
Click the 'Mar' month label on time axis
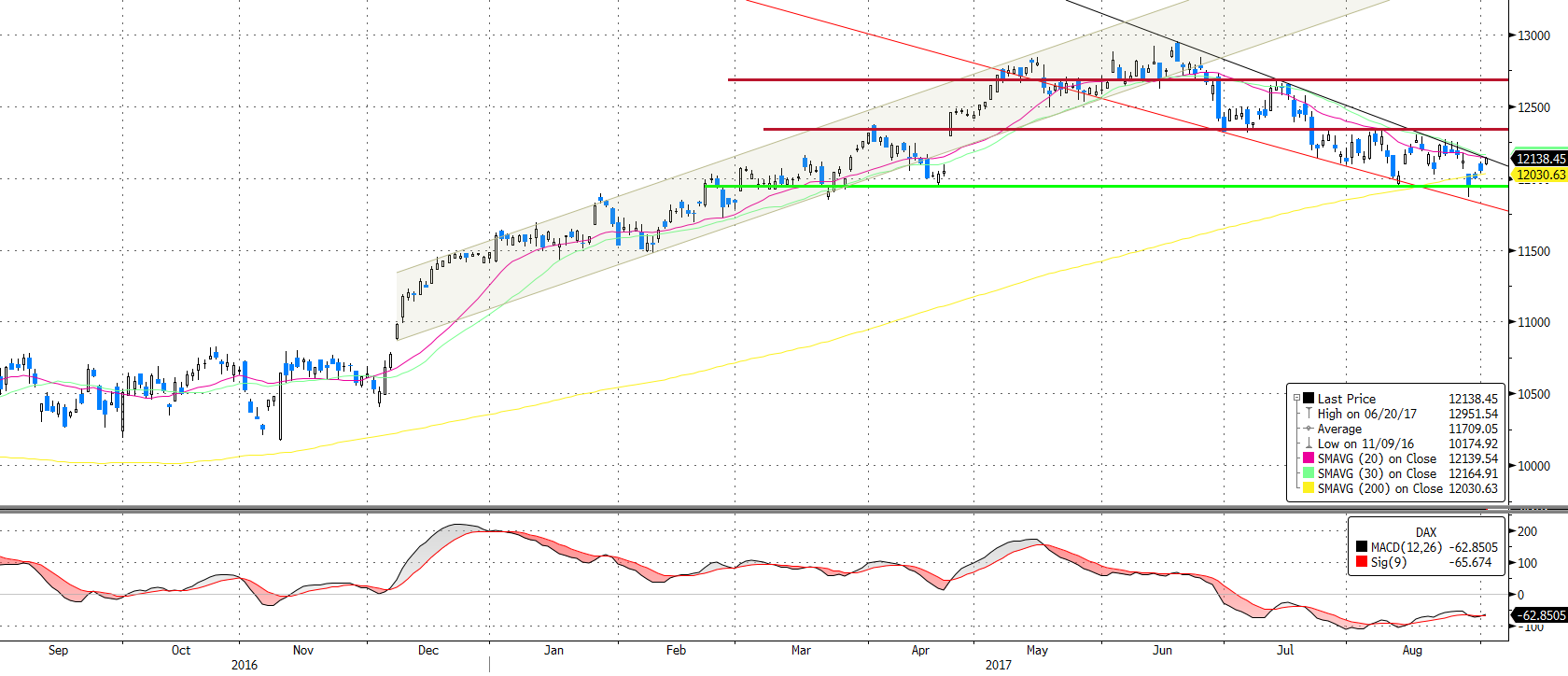coord(801,650)
